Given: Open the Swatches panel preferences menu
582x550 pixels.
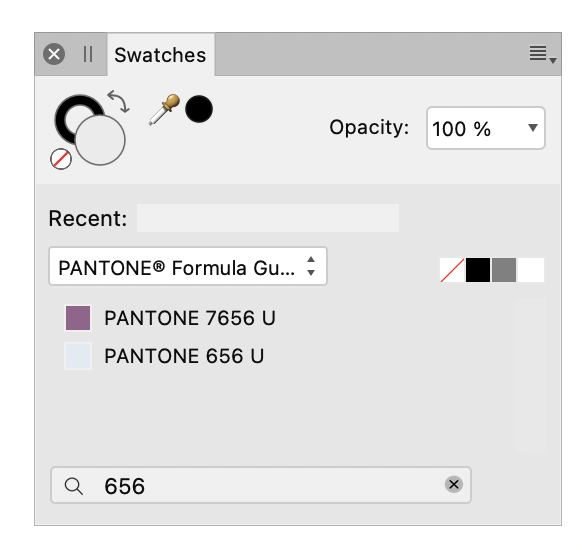Looking at the screenshot, I should coord(542,54).
